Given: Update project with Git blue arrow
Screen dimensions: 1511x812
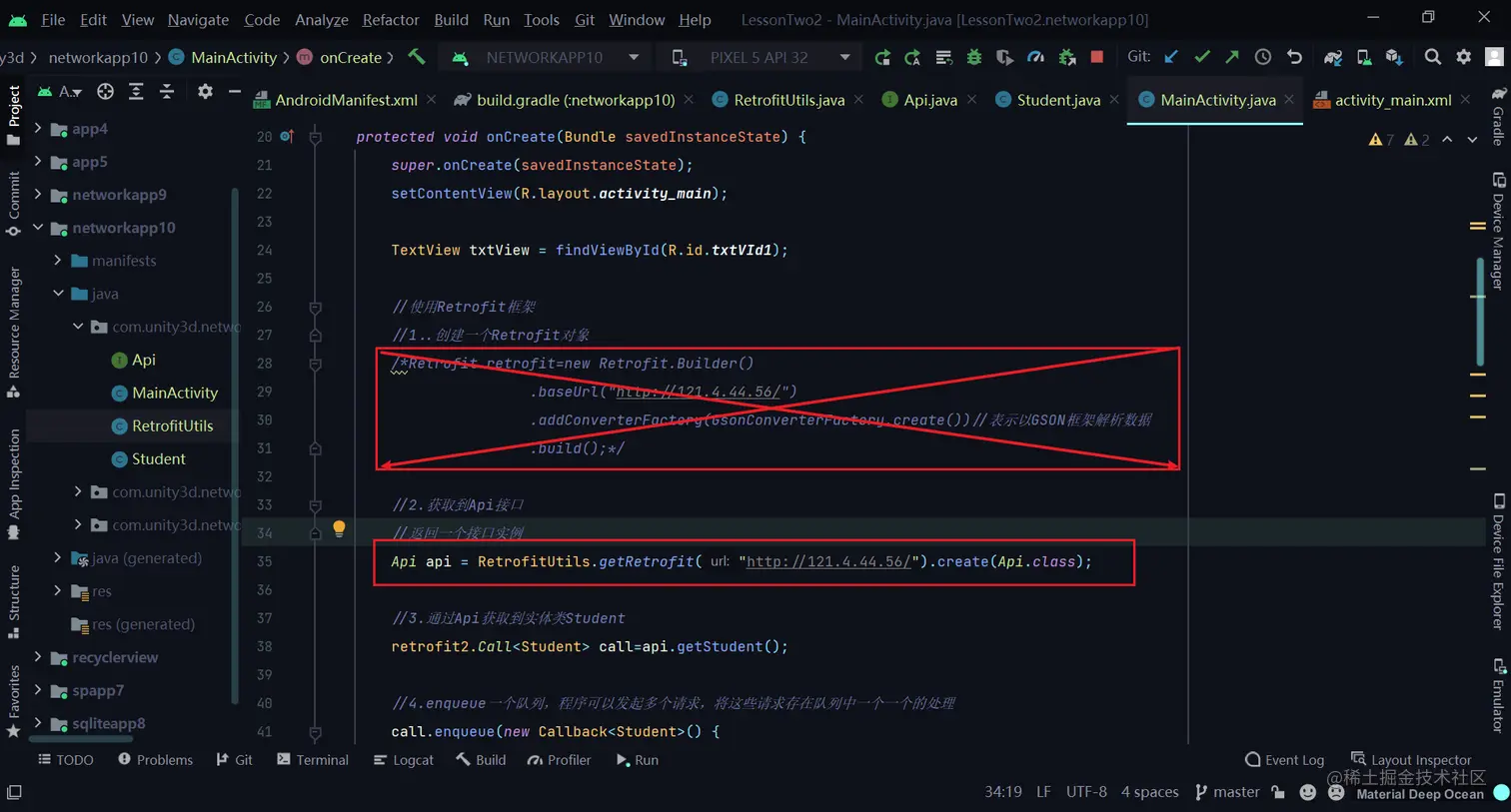Looking at the screenshot, I should [x=1171, y=57].
